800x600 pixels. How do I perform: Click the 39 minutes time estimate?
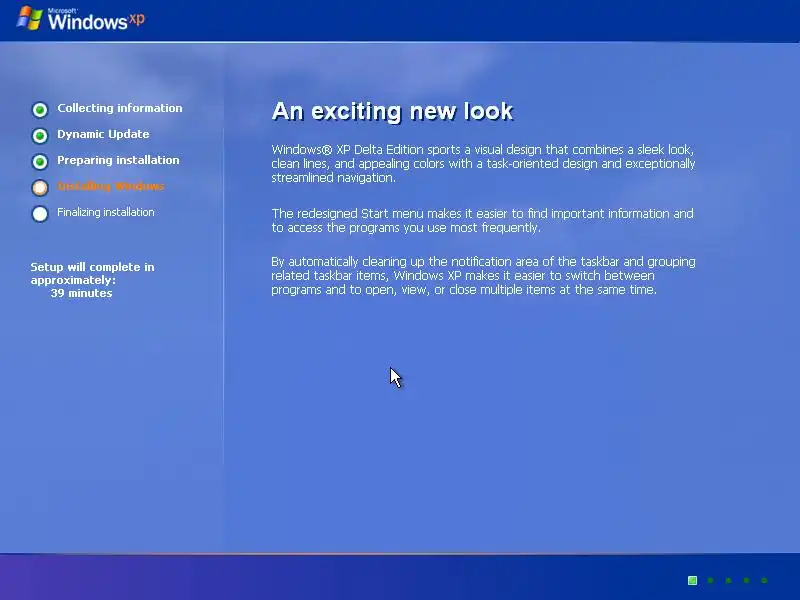tap(81, 293)
